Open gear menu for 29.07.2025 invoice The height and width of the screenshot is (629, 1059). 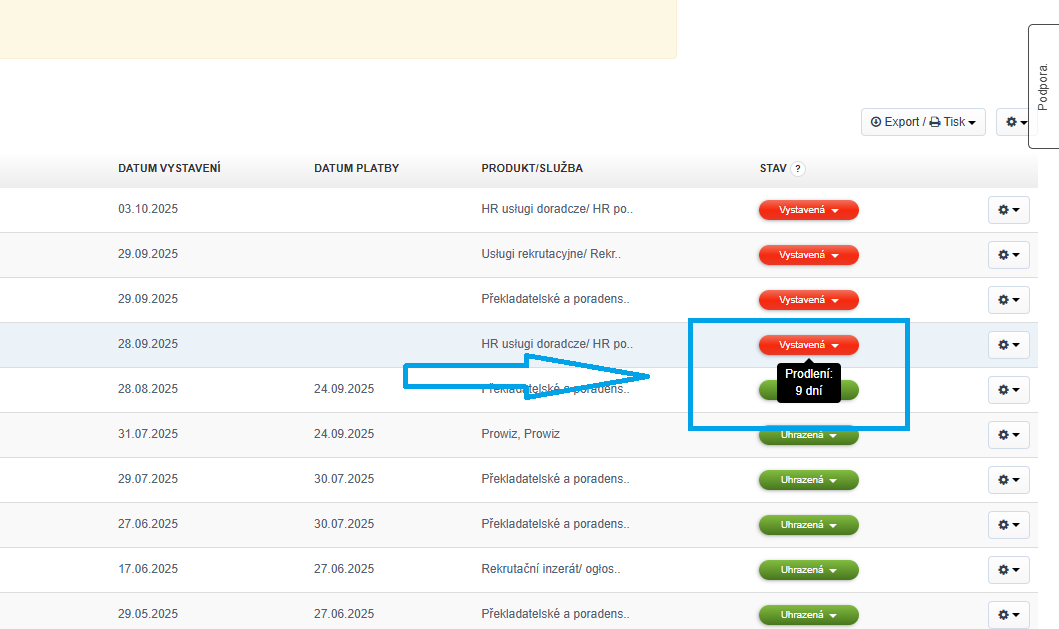[x=1008, y=480]
